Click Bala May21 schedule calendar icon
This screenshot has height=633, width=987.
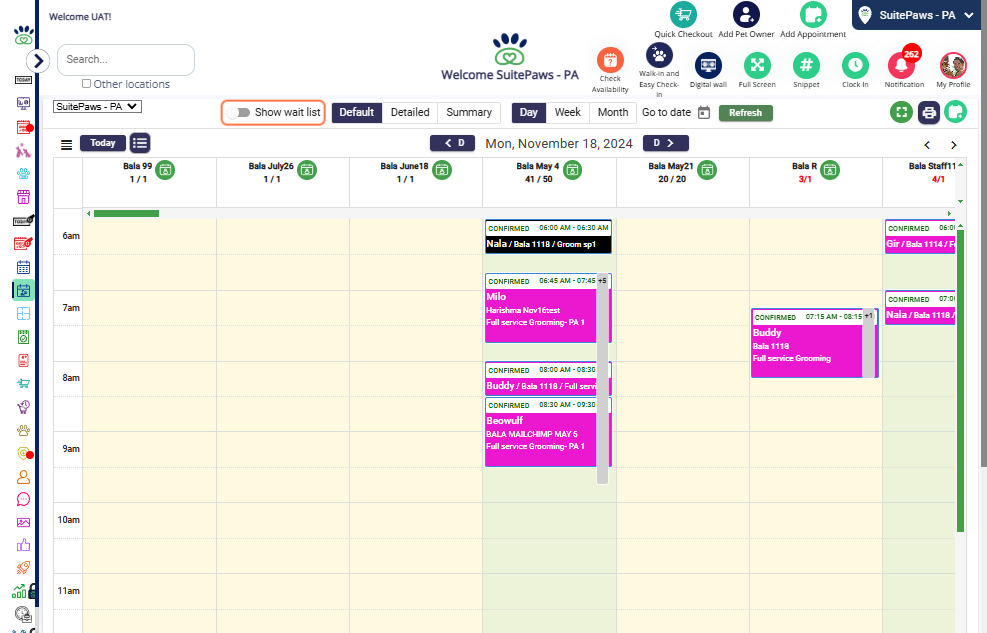point(707,170)
